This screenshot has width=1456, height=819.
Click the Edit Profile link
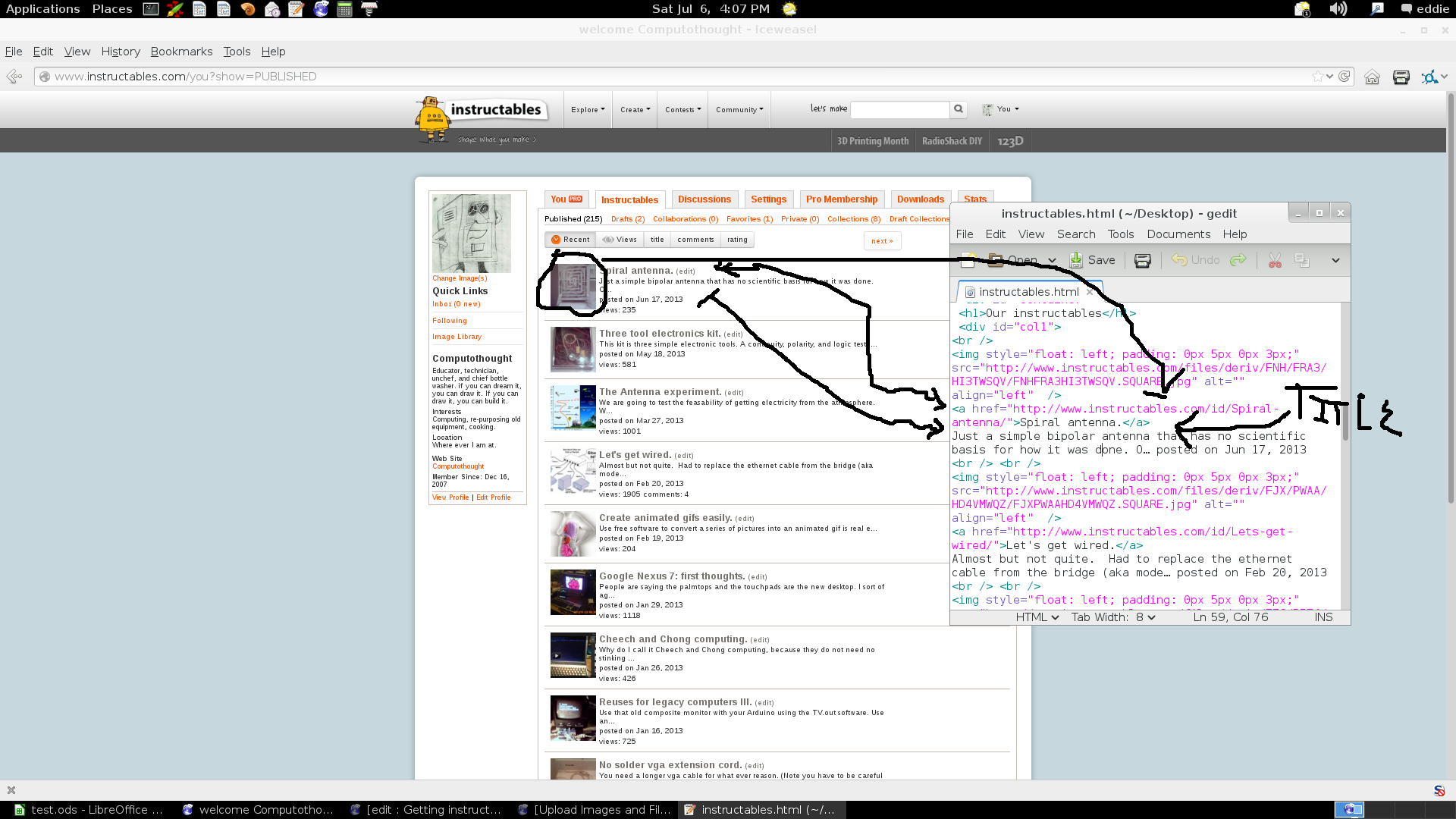494,497
